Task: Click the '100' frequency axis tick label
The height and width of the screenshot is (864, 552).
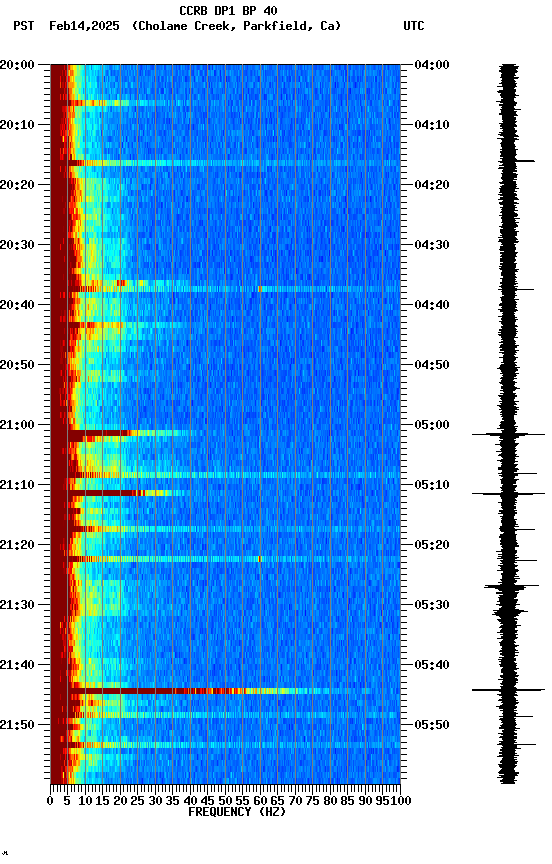Action: [x=401, y=801]
